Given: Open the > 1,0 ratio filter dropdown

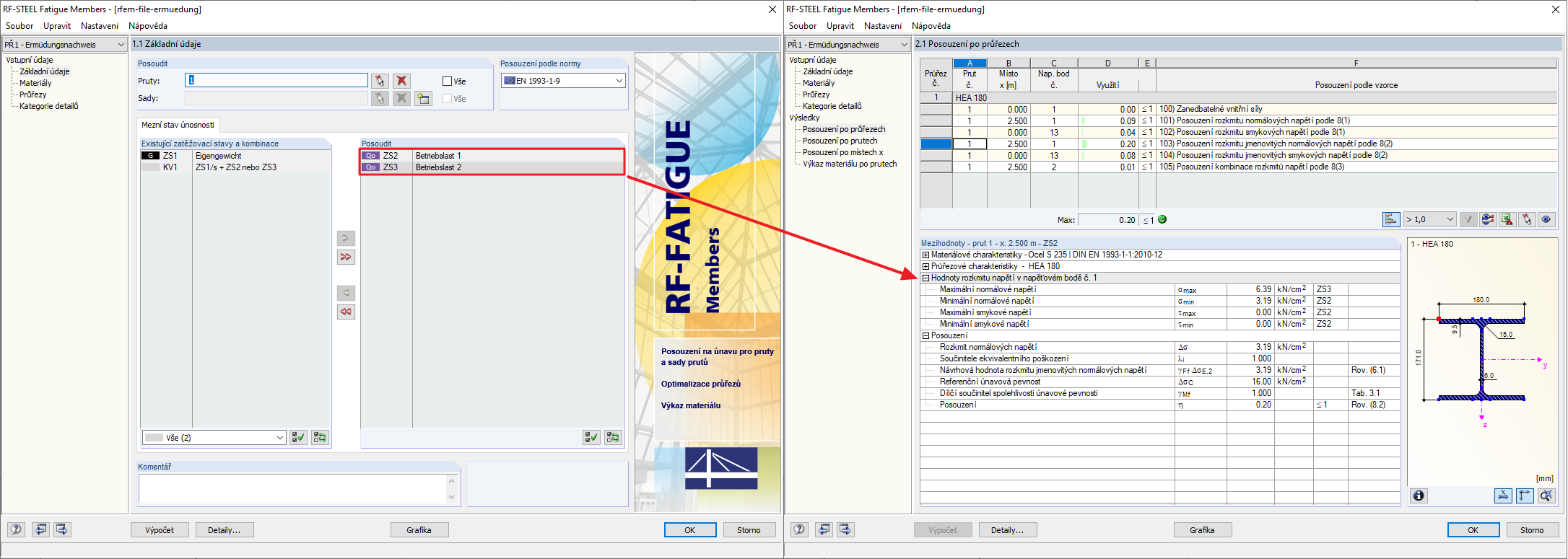Looking at the screenshot, I should click(1429, 219).
